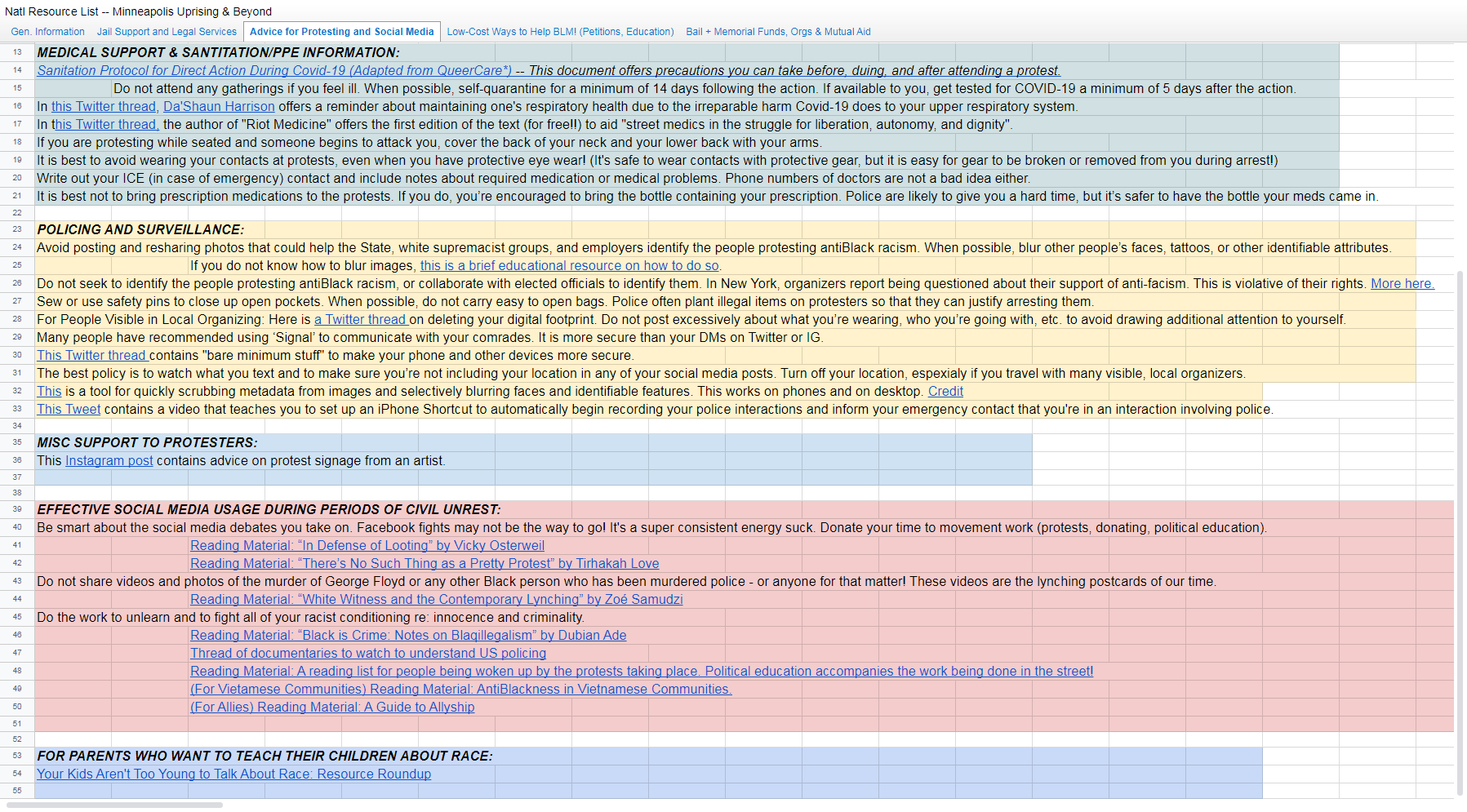Go to the Bail + Memorial Funds, Orgs & Mutual Aid tab
This screenshot has height=812, width=1467.
pyautogui.click(x=778, y=32)
